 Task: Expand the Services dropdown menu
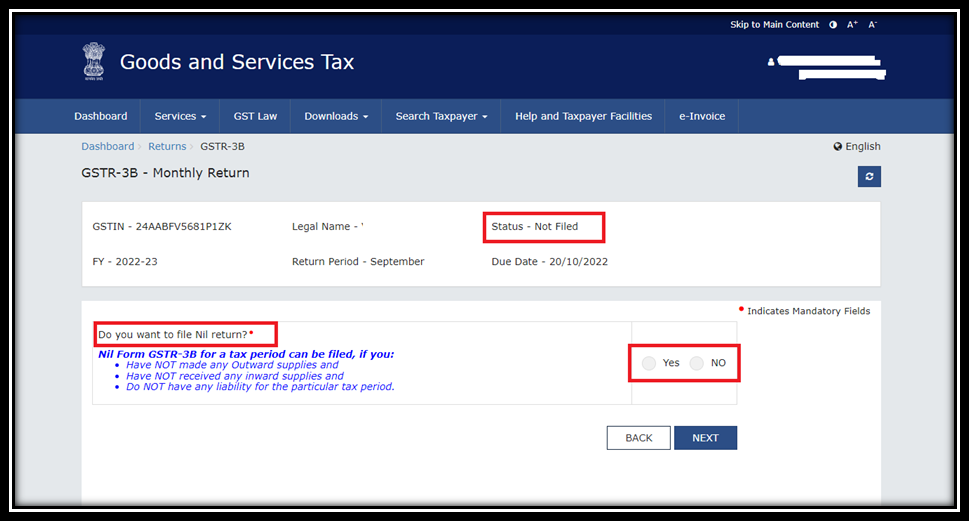[x=180, y=116]
